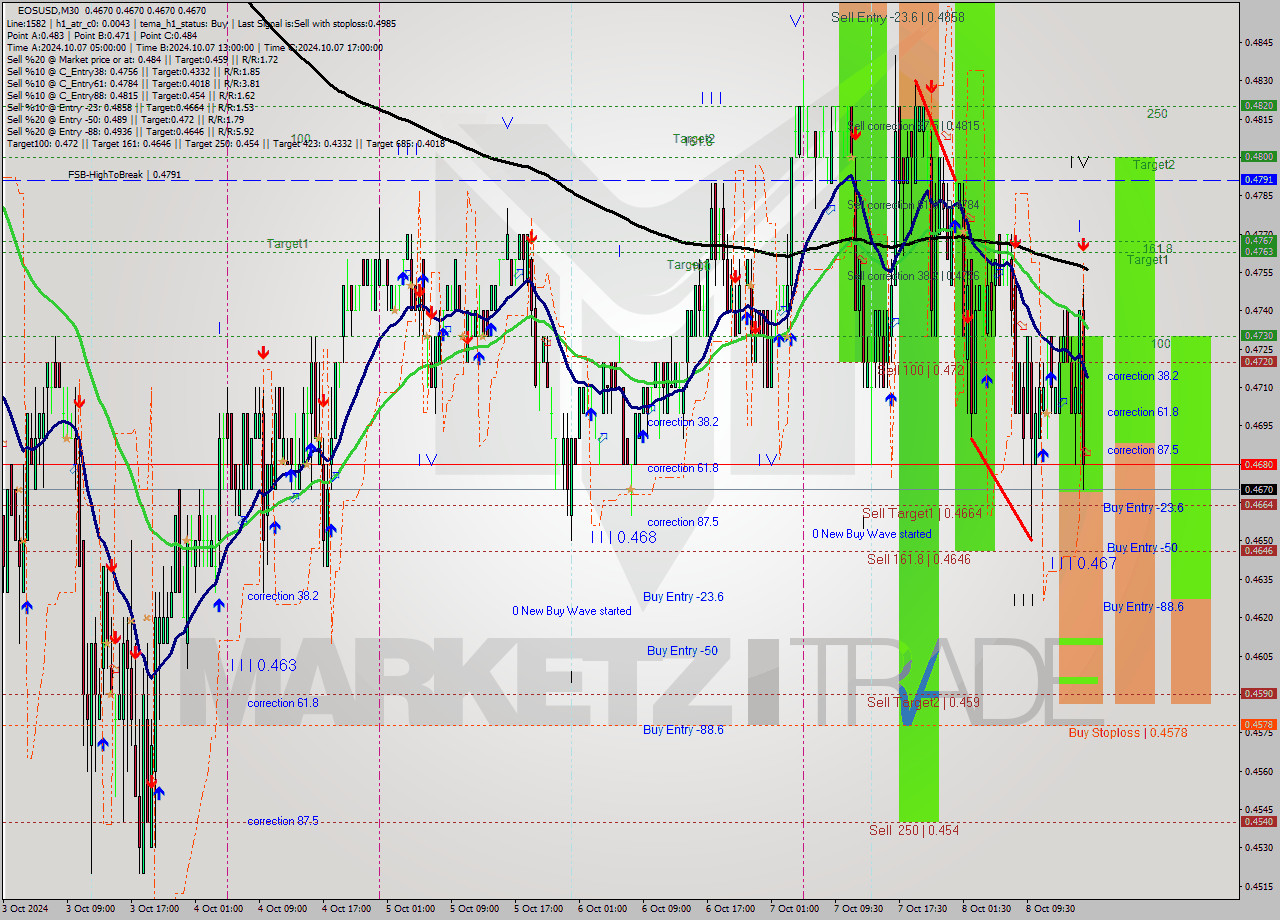The height and width of the screenshot is (920, 1280).
Task: Click the 0.4578 orange price tag
Action: [x=1258, y=724]
